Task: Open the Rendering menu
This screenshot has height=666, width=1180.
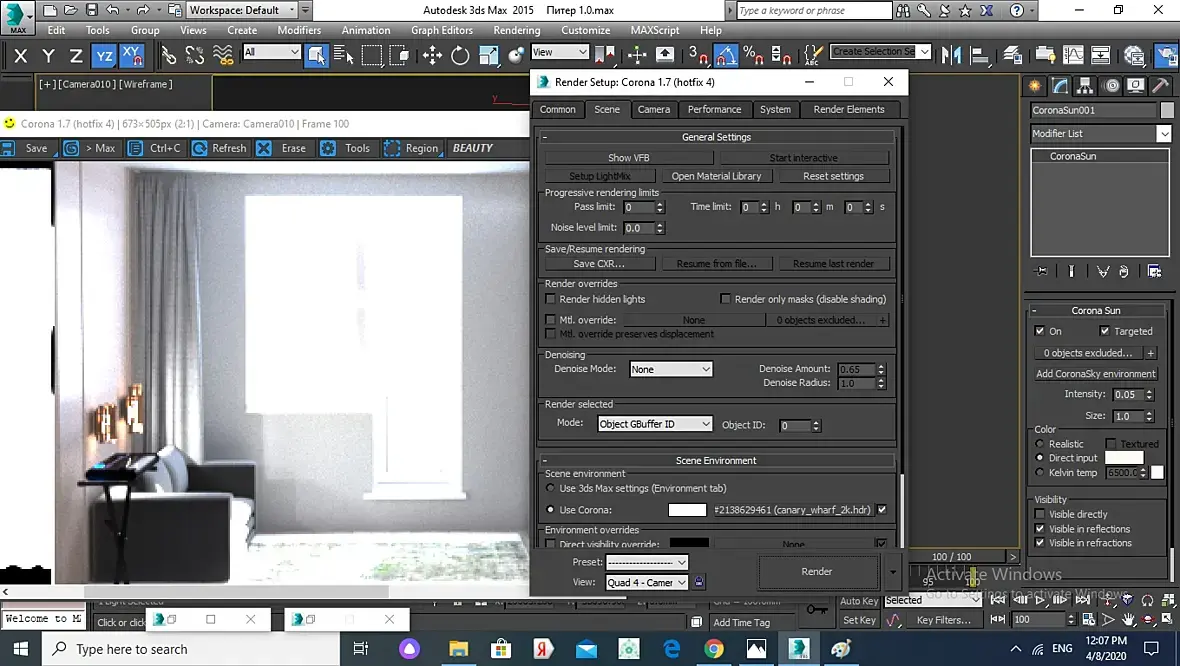Action: (x=516, y=30)
